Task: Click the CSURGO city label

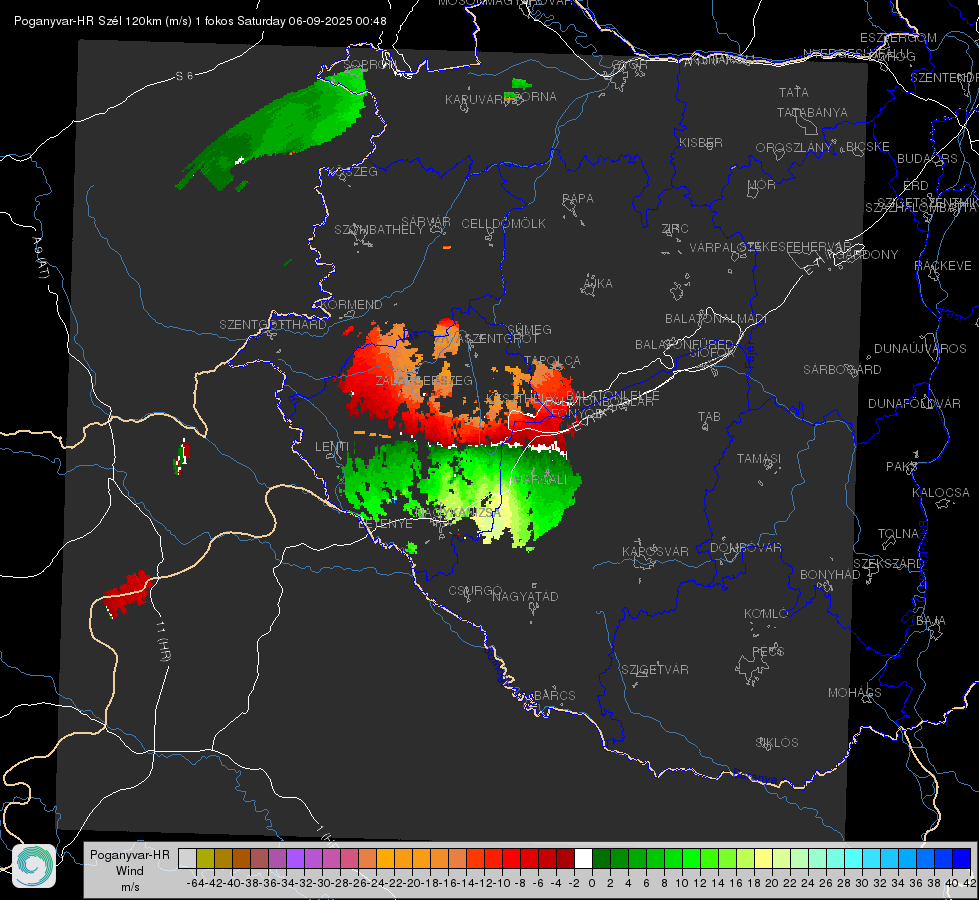Action: (475, 590)
